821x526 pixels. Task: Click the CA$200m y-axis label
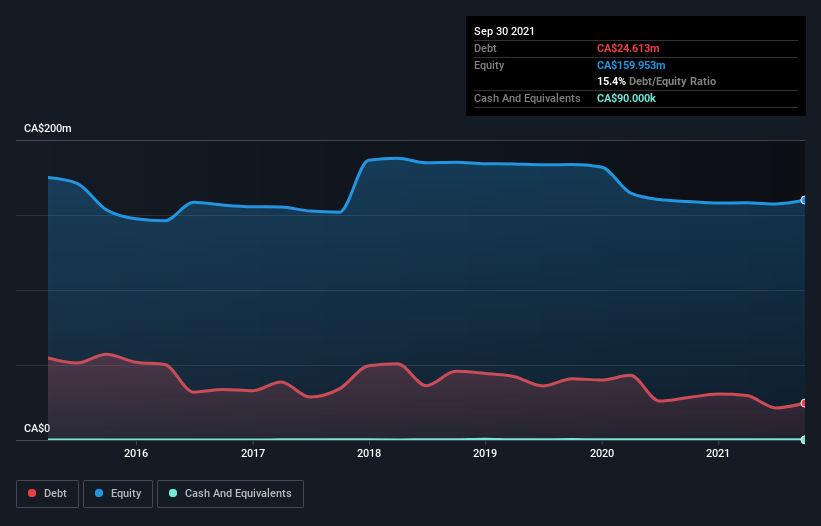[48, 128]
